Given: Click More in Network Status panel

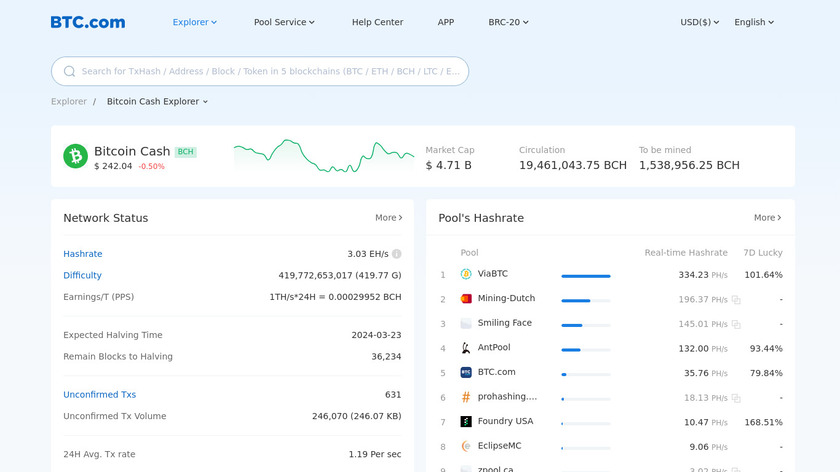Looking at the screenshot, I should tap(388, 217).
